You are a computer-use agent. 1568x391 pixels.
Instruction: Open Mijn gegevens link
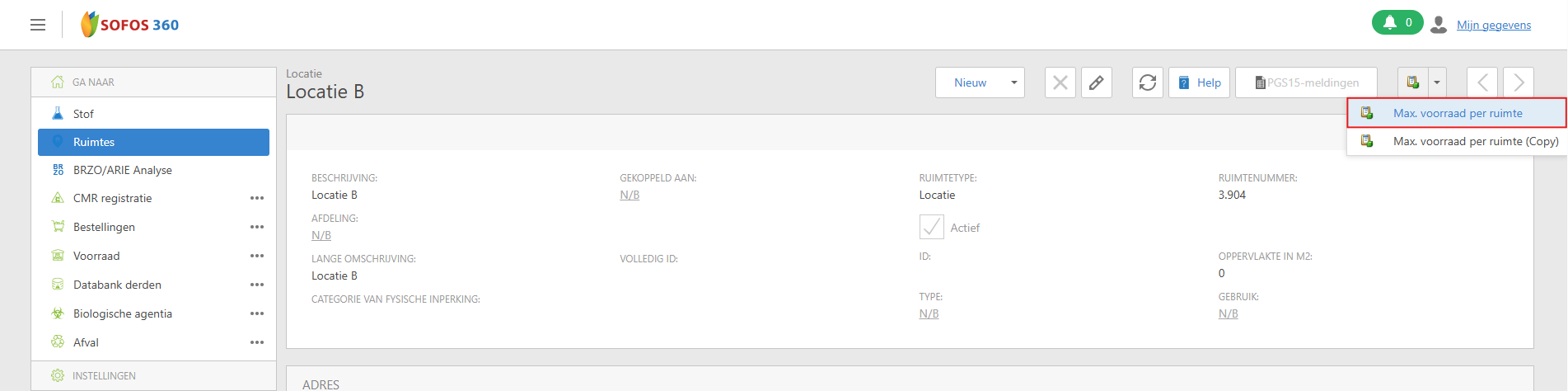click(1493, 25)
